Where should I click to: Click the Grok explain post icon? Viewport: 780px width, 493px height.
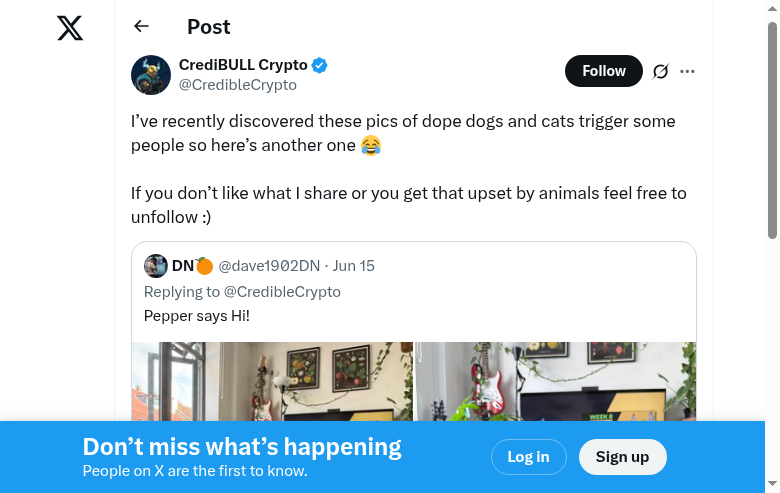[660, 71]
